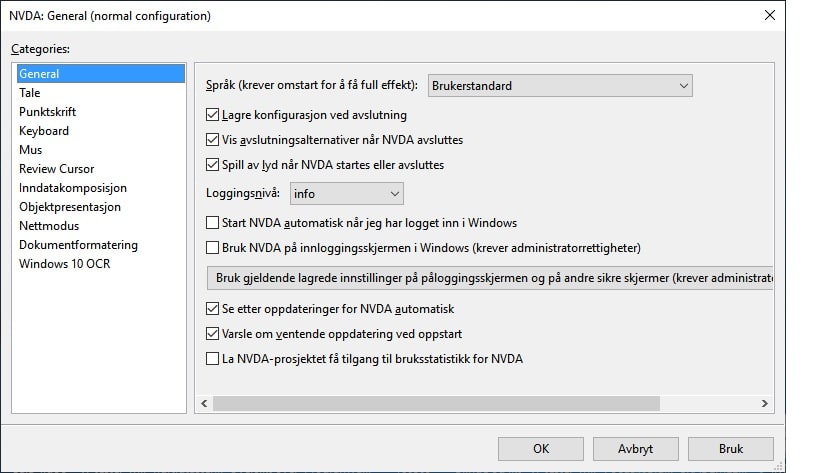The height and width of the screenshot is (473, 819).
Task: Go to Windows 10 OCR settings
Action: coord(64,264)
